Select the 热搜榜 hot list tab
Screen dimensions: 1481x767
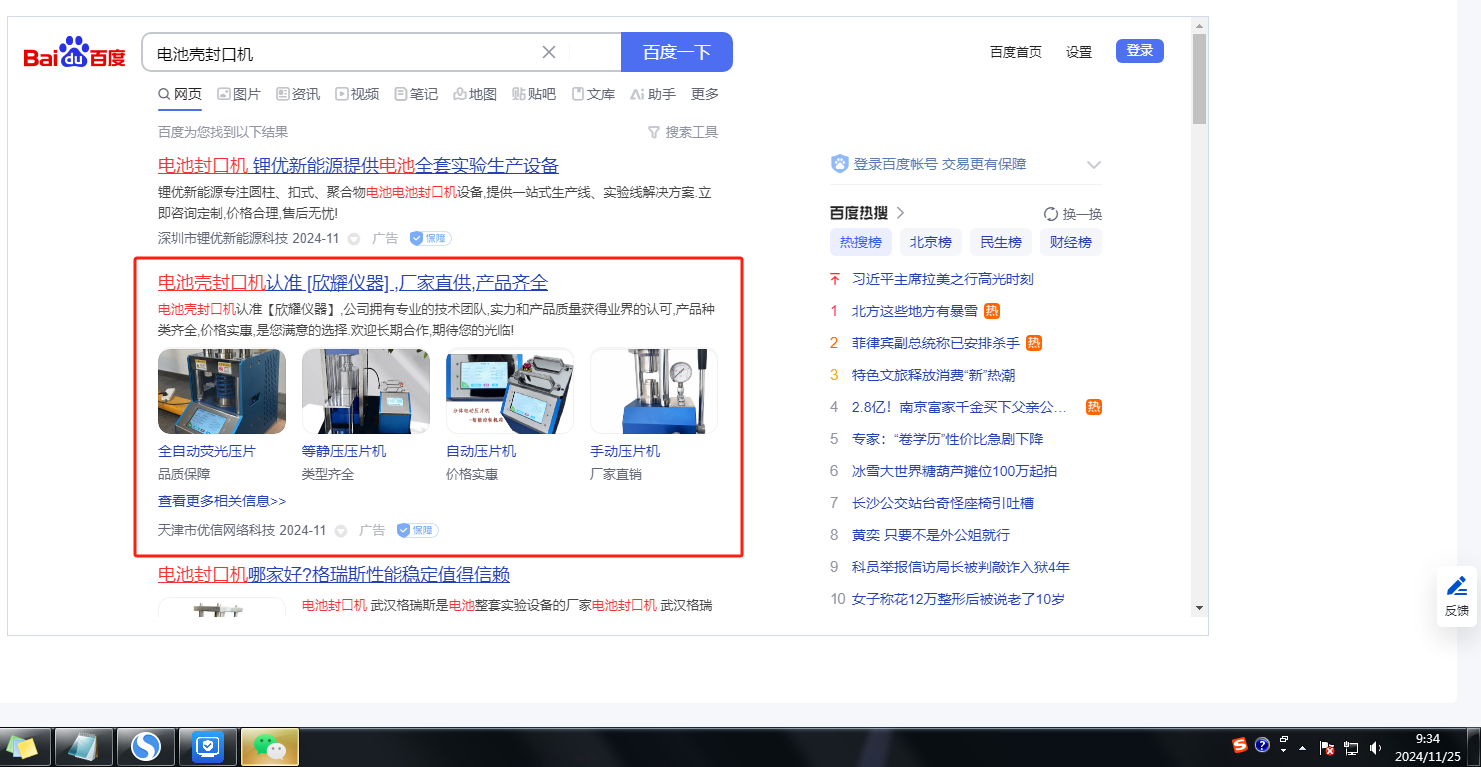(x=861, y=242)
